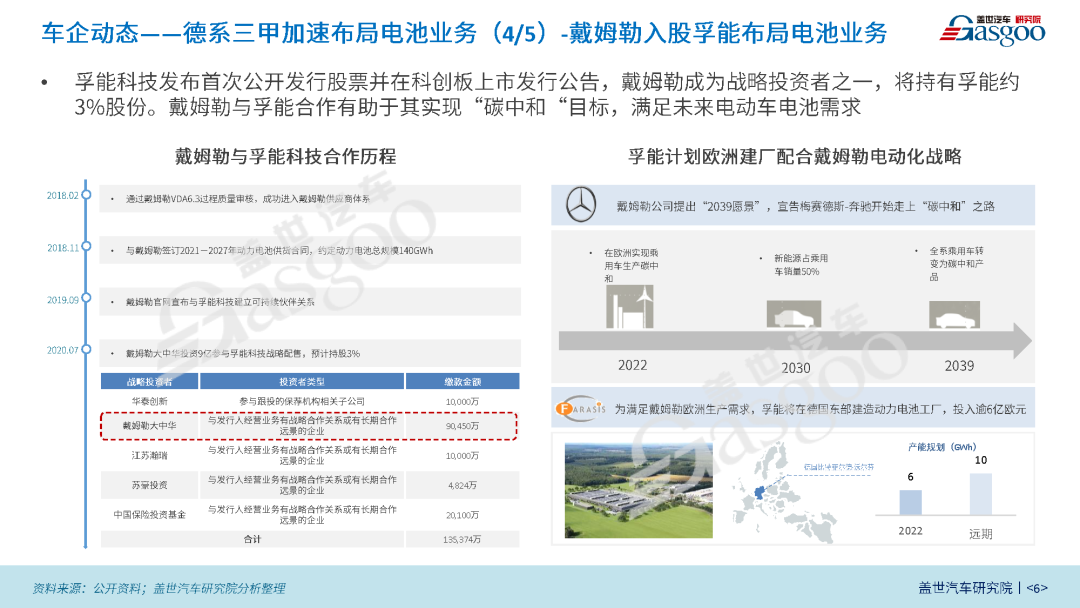Click the 2020.07 entry about 投资9亿
The width and height of the screenshot is (1080, 608).
pyautogui.click(x=310, y=353)
